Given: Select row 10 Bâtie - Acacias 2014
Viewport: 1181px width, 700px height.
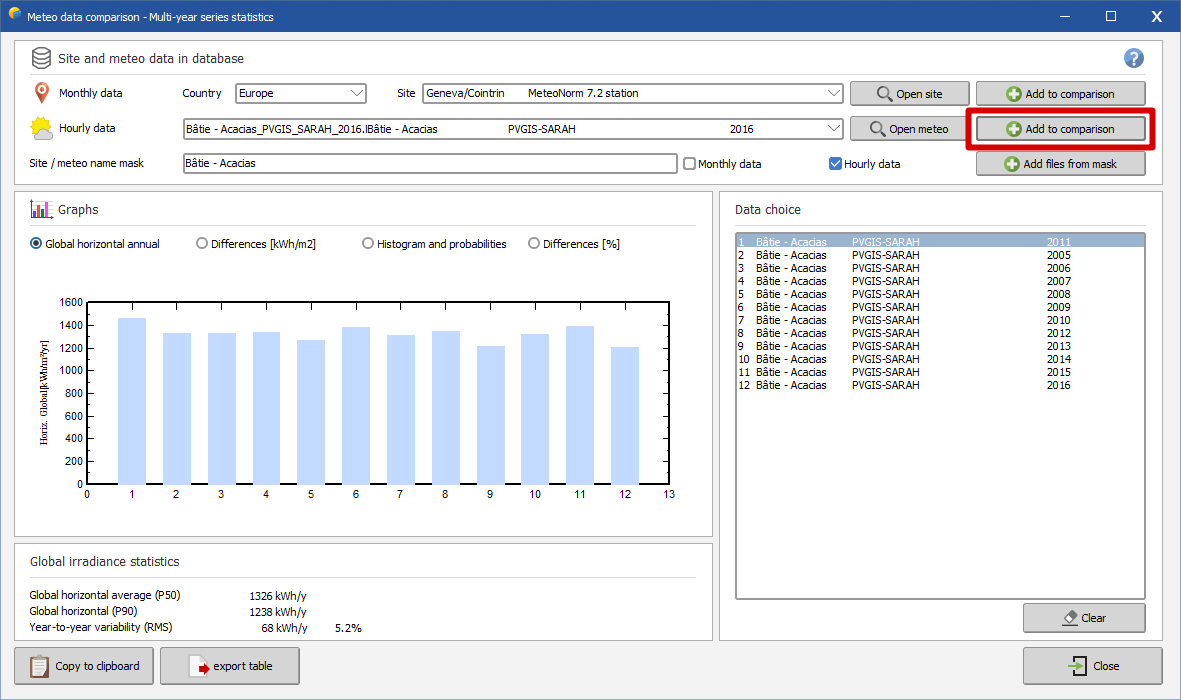Looking at the screenshot, I should [x=940, y=359].
